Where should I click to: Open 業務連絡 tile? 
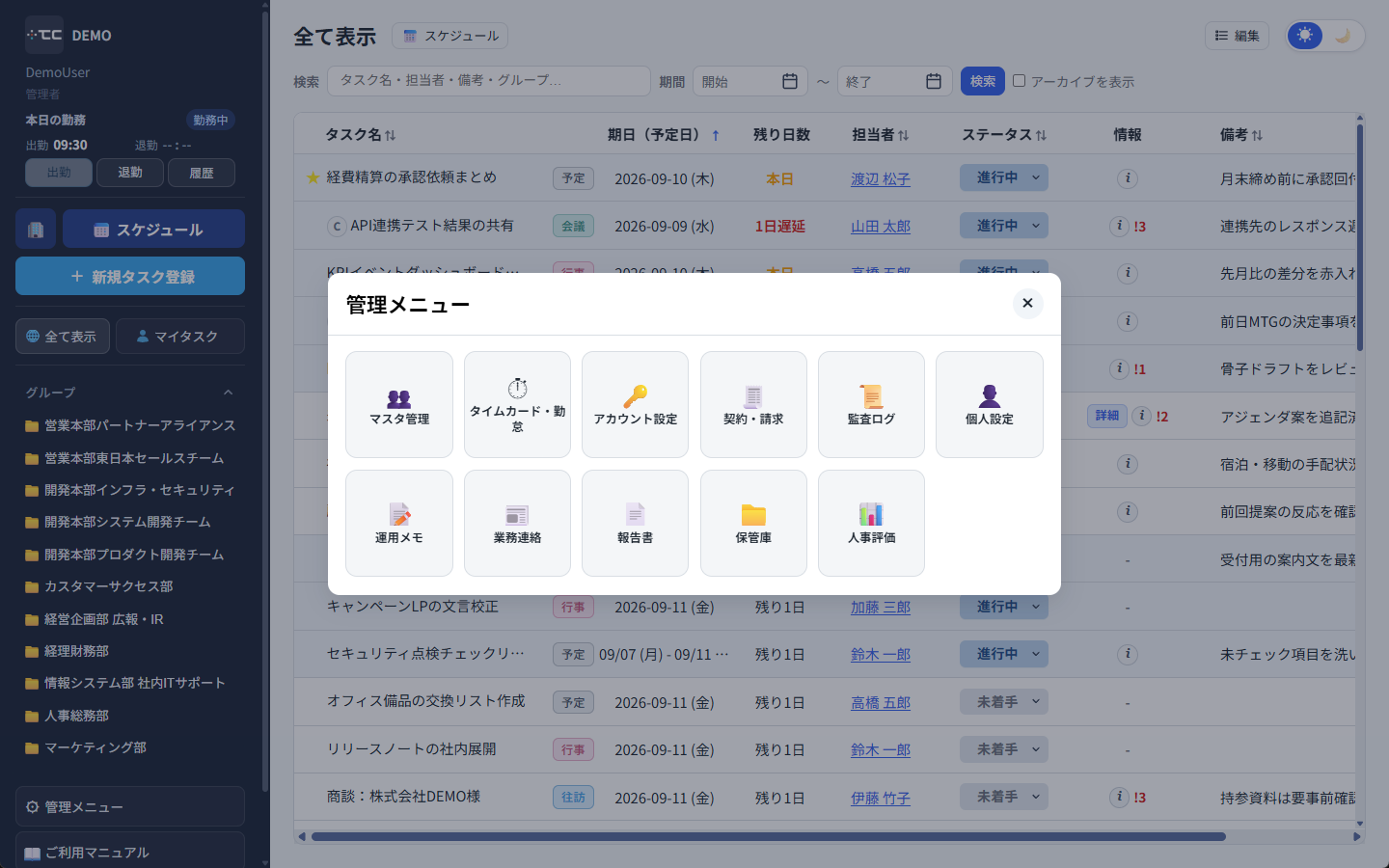[517, 524]
